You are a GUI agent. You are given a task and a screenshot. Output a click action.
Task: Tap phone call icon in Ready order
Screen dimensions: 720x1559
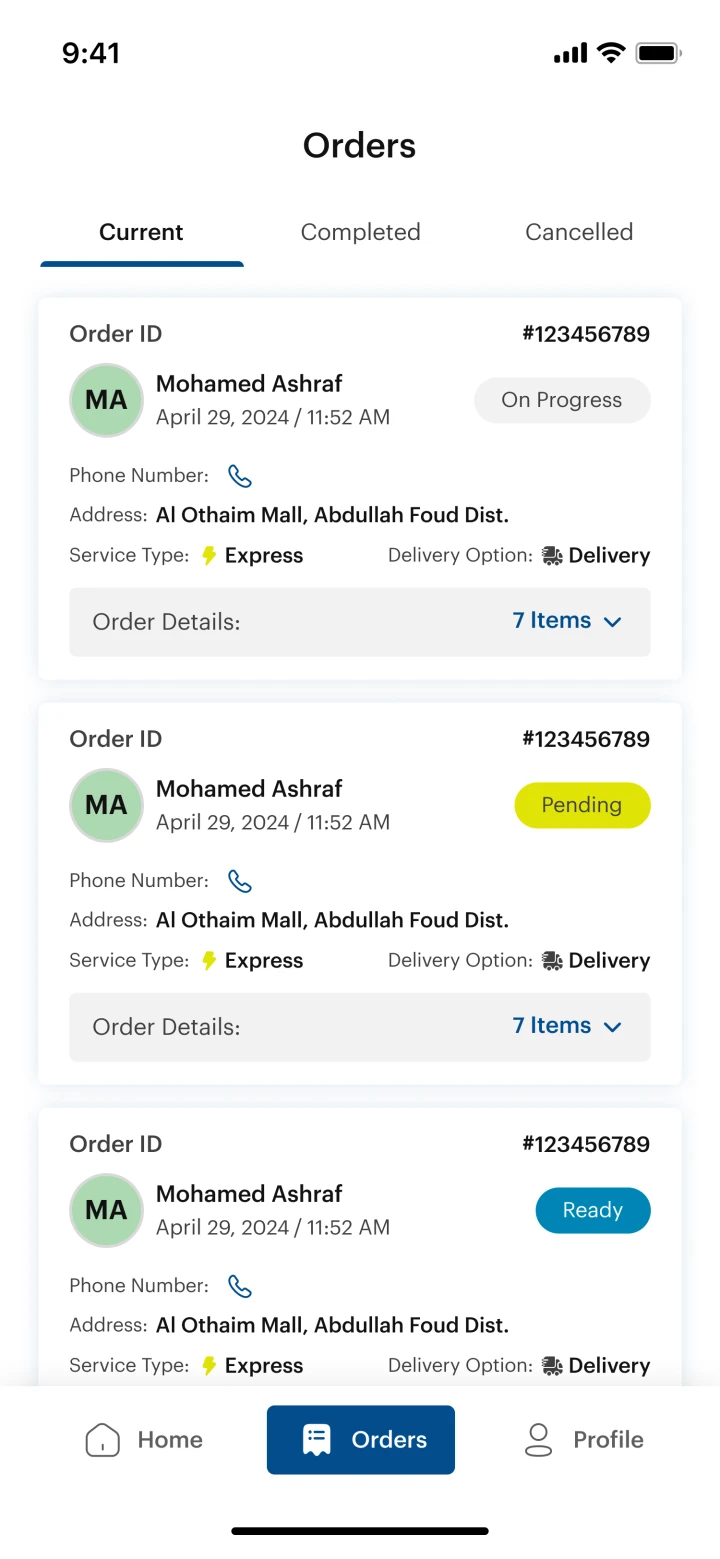pyautogui.click(x=240, y=1286)
